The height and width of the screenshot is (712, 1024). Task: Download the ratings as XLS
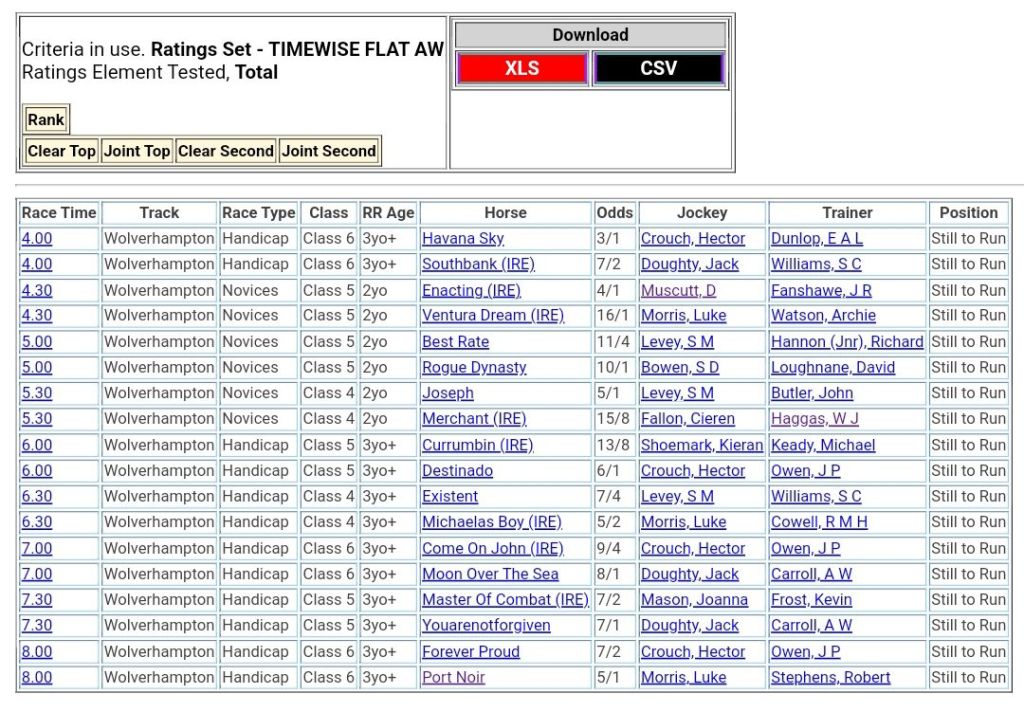click(x=521, y=68)
